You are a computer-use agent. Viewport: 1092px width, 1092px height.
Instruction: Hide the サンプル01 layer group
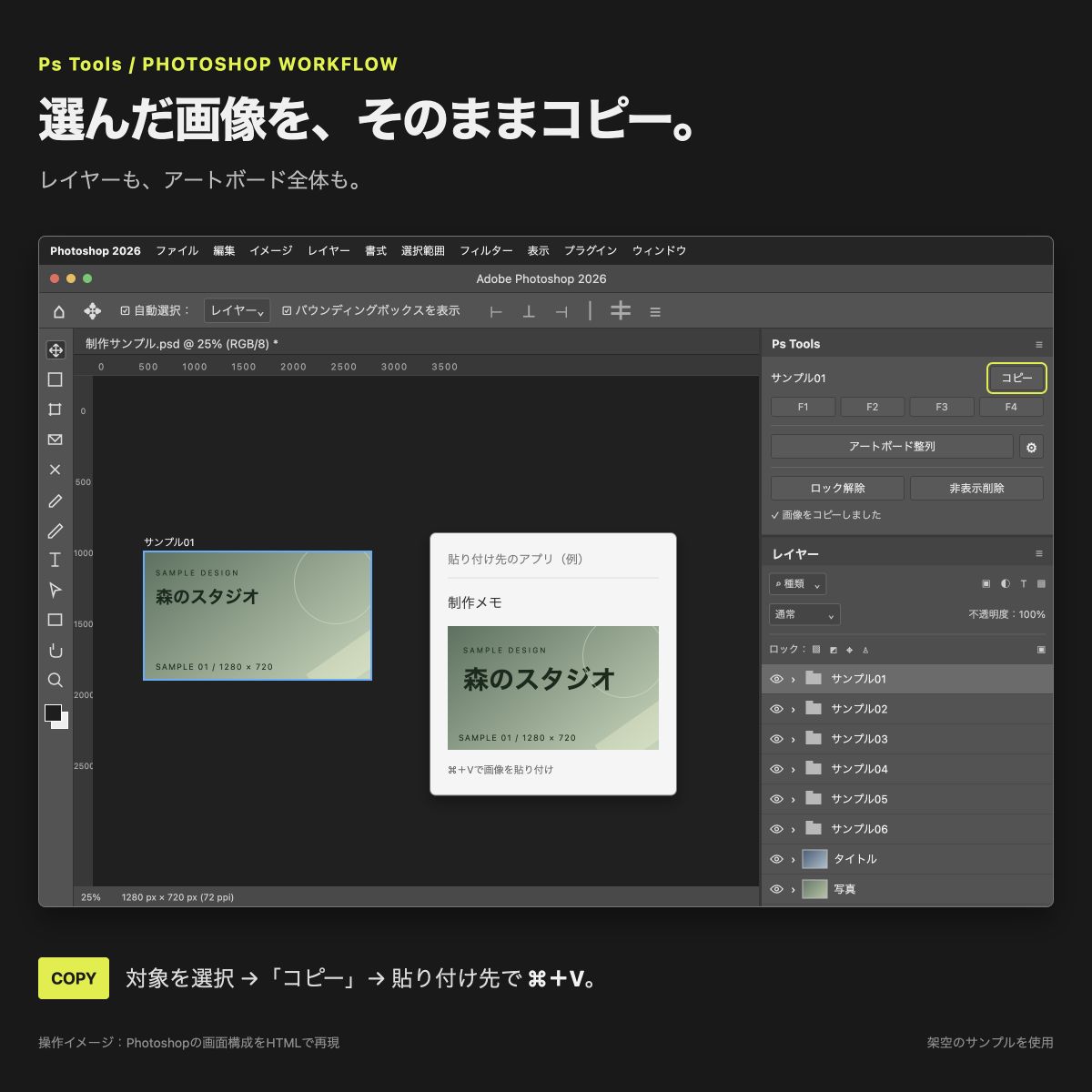tap(776, 679)
